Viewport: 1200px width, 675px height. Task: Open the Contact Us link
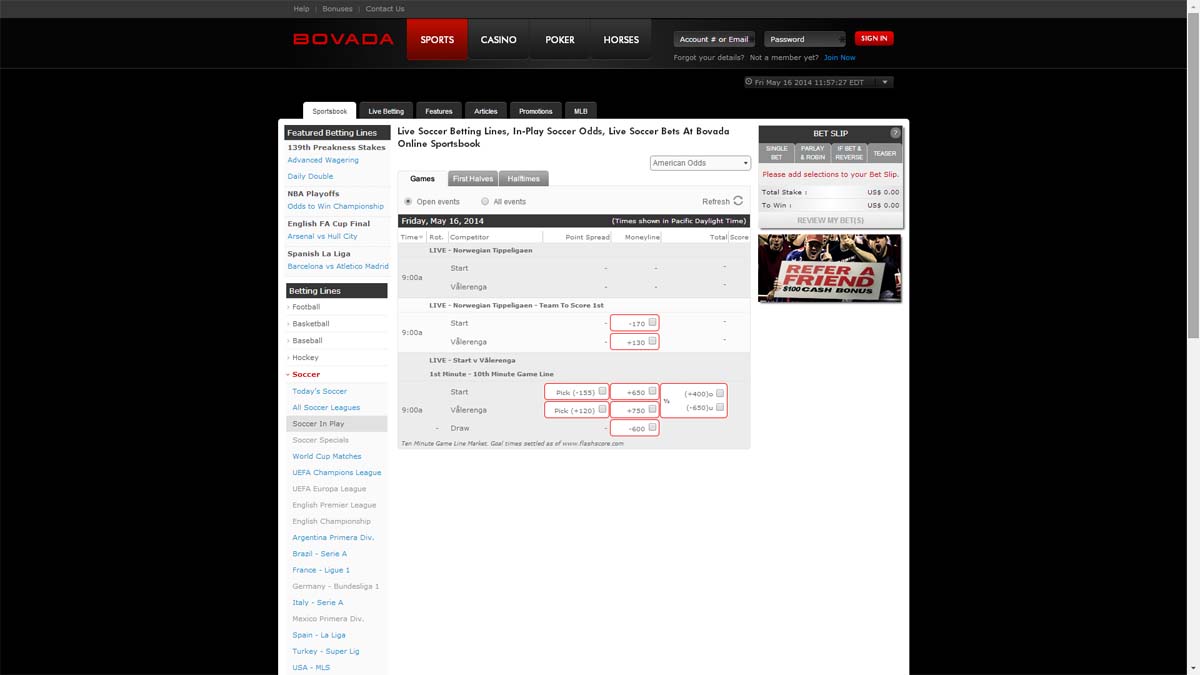coord(385,9)
